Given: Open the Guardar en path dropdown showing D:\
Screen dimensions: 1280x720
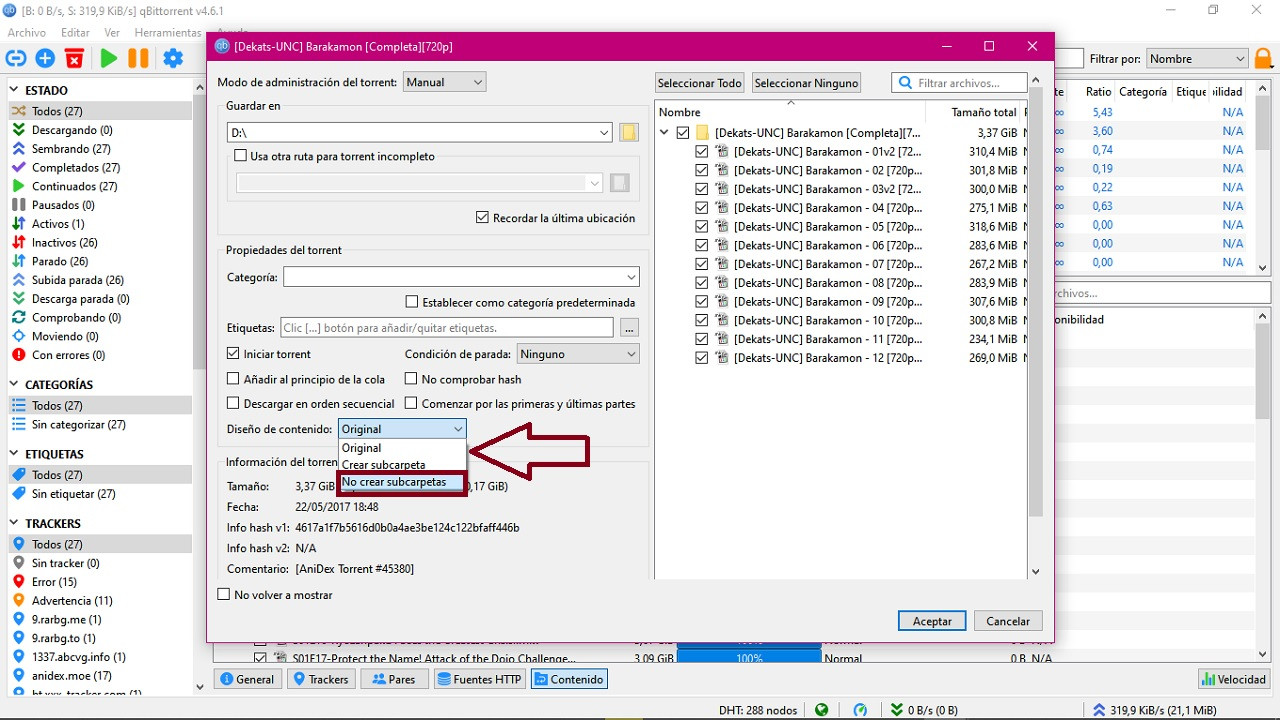Looking at the screenshot, I should click(420, 133).
